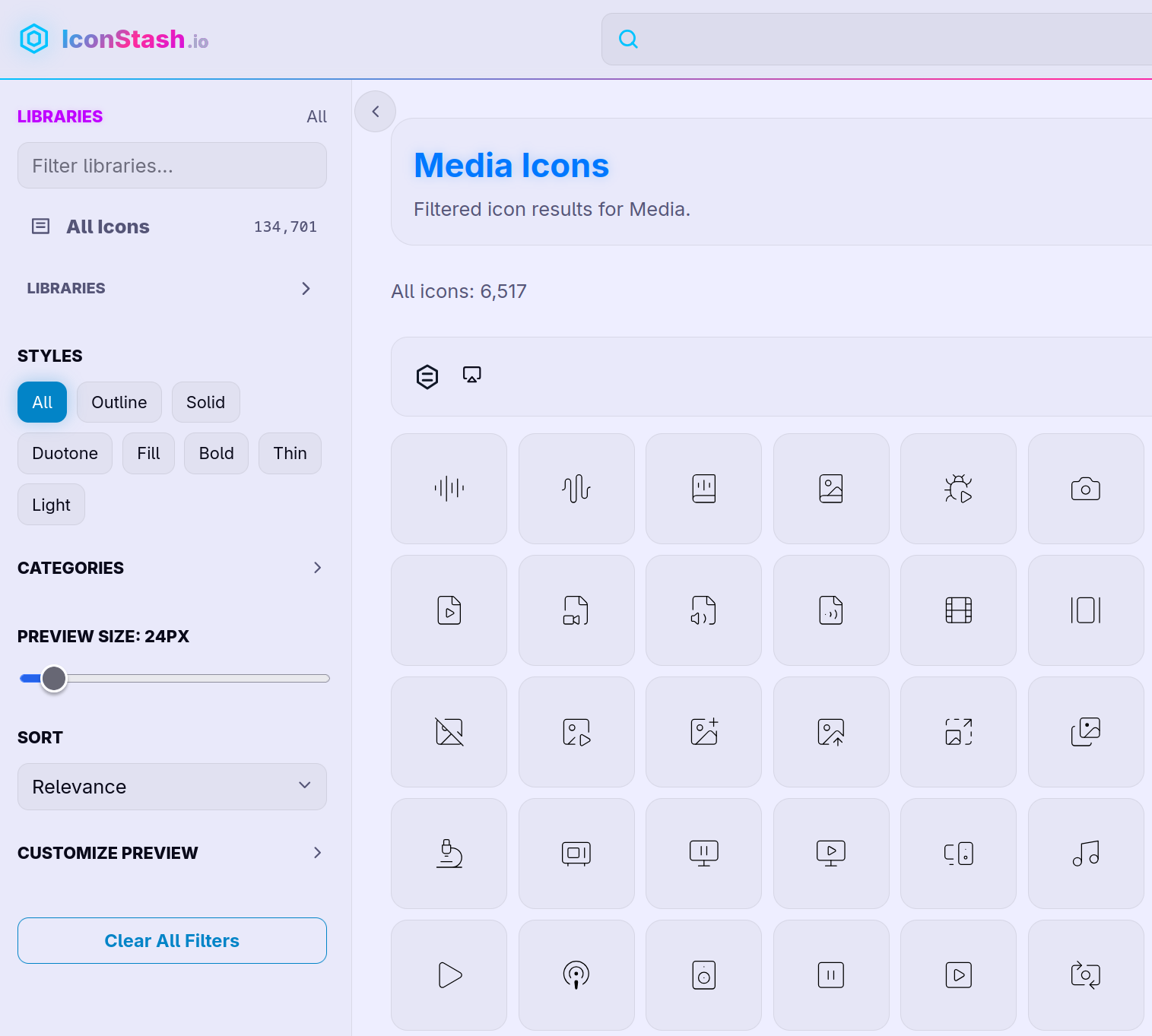Focus the top search input field
1152x1036 pixels.
pyautogui.click(x=877, y=39)
